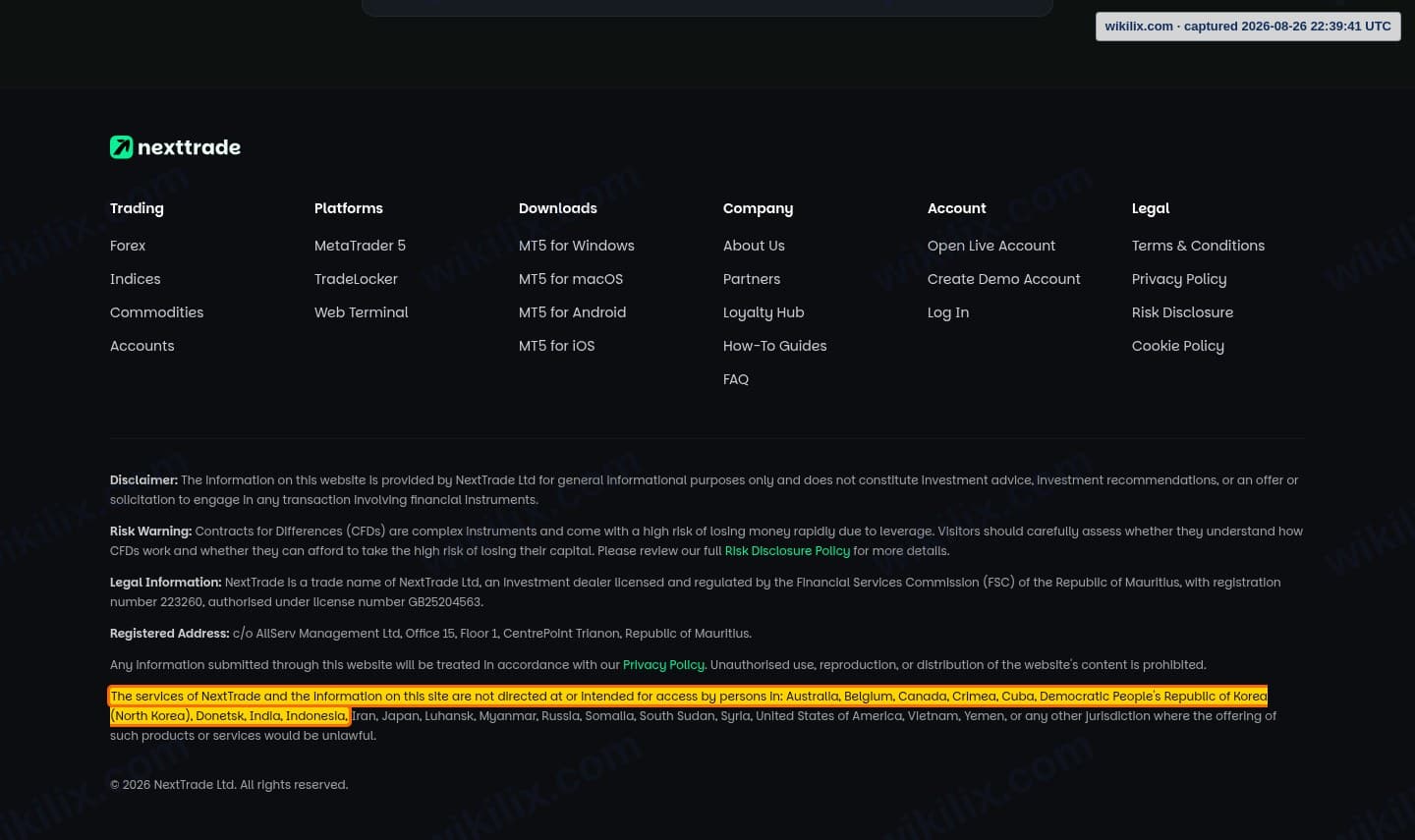The width and height of the screenshot is (1415, 840).
Task: Click the Platforms column heading
Action: (x=349, y=208)
